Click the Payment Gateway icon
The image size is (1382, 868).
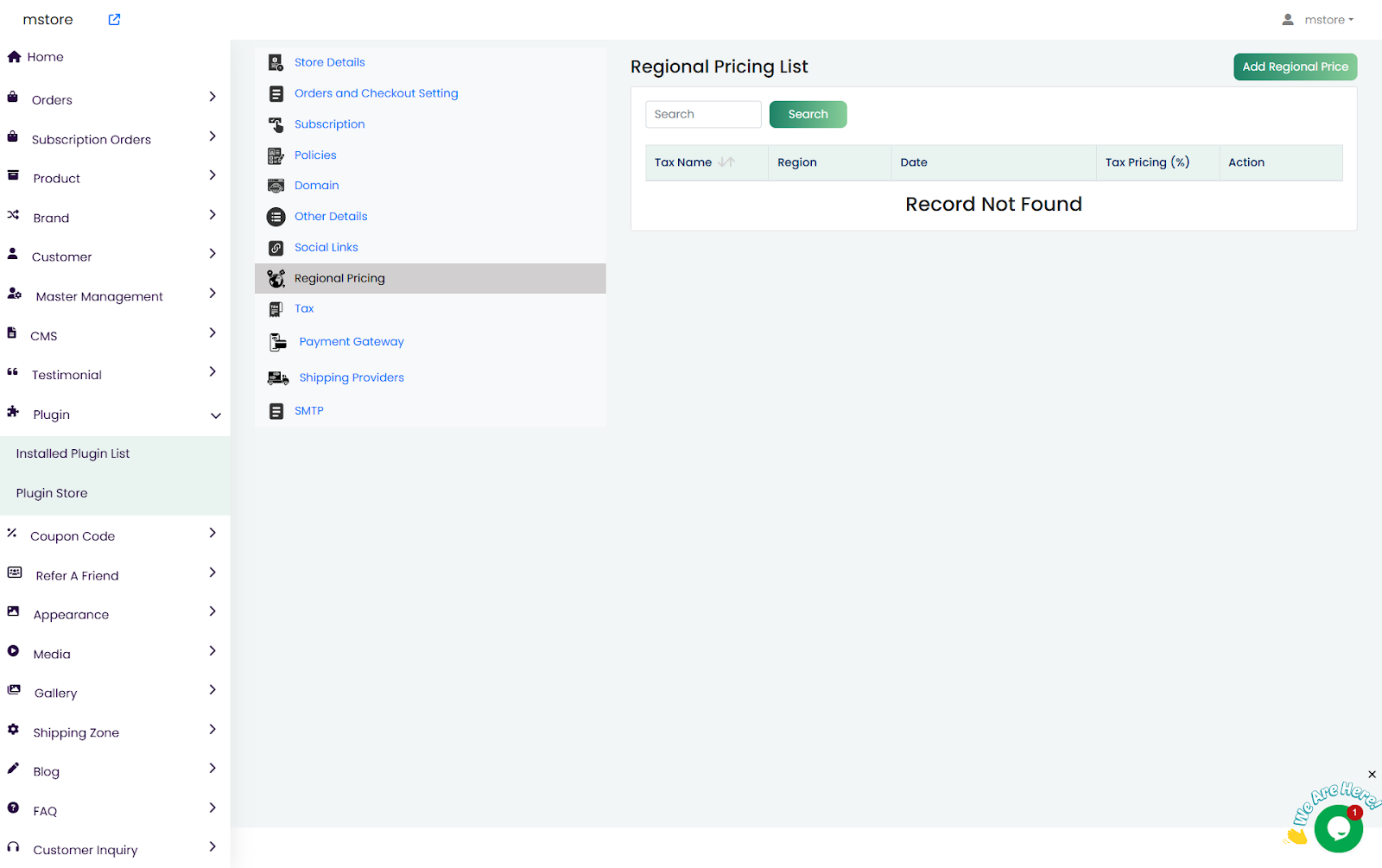click(x=277, y=342)
